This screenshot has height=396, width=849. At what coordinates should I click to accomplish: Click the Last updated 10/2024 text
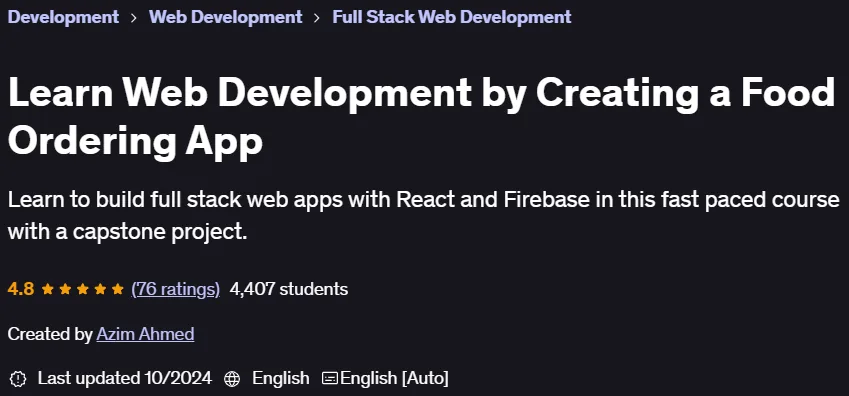coord(125,378)
